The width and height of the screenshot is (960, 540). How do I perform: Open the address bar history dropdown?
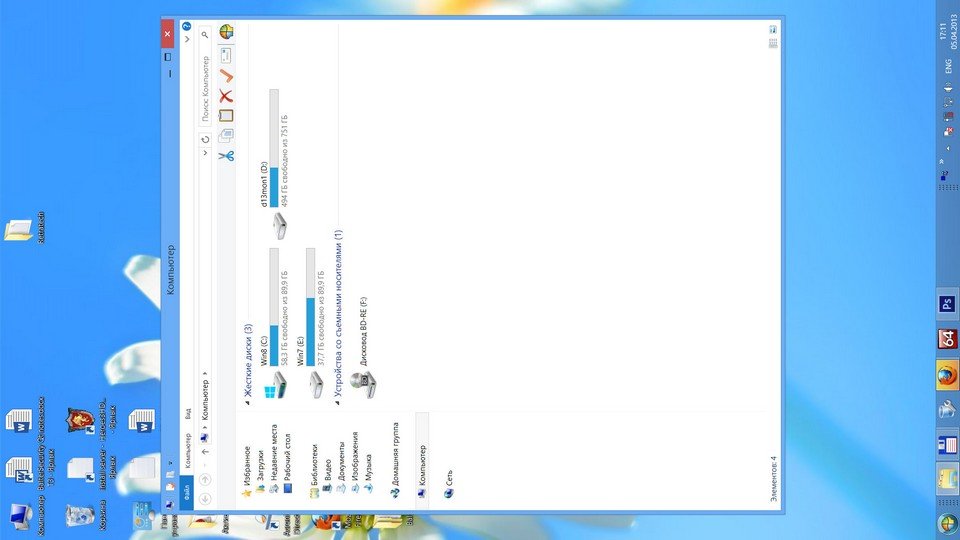click(x=205, y=156)
